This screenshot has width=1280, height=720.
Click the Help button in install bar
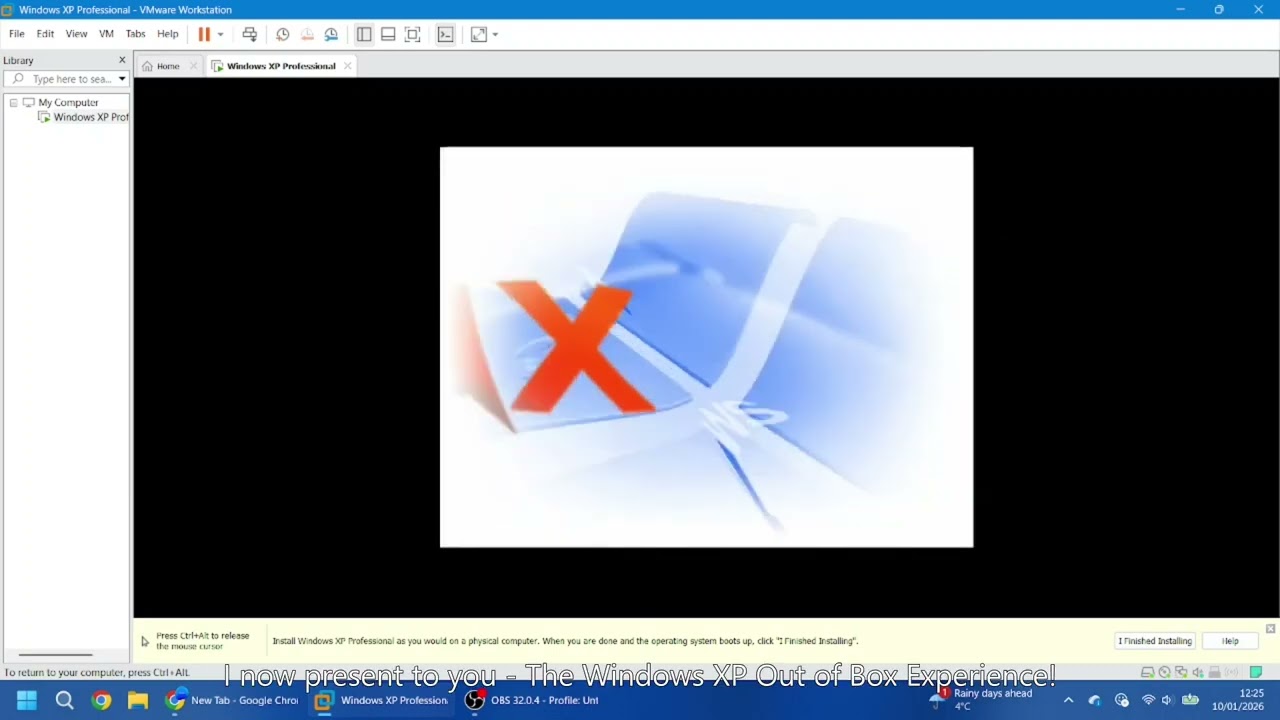click(1230, 641)
